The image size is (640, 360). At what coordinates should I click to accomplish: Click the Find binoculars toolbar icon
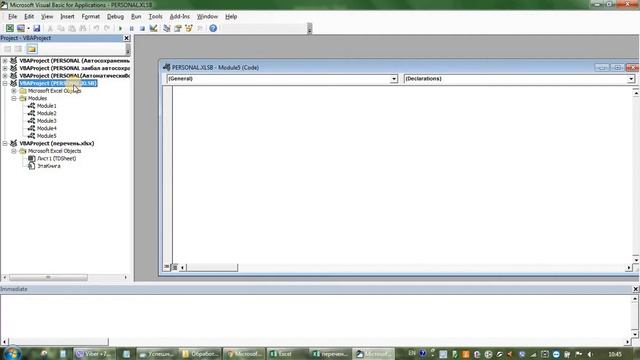[83, 28]
